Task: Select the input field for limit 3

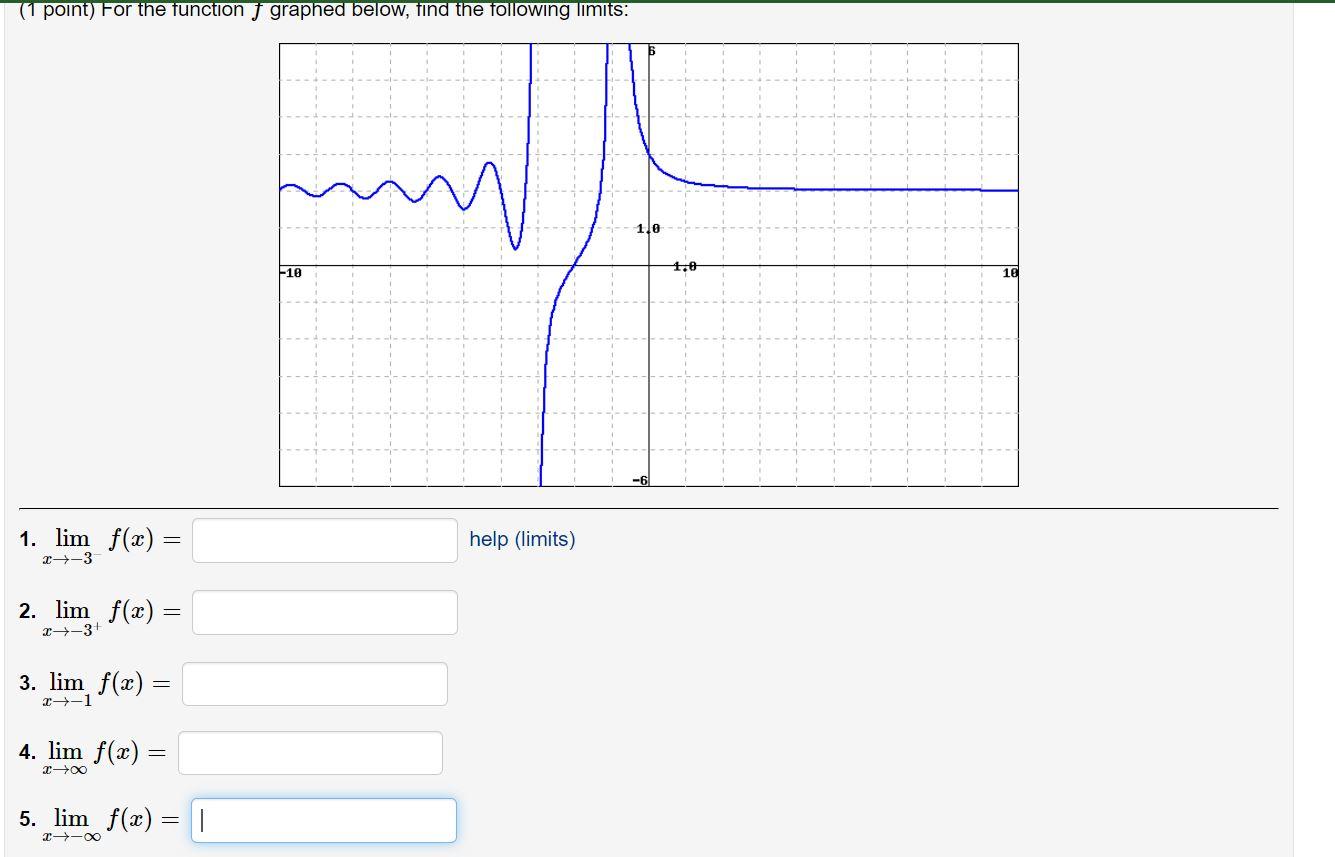Action: coord(314,683)
